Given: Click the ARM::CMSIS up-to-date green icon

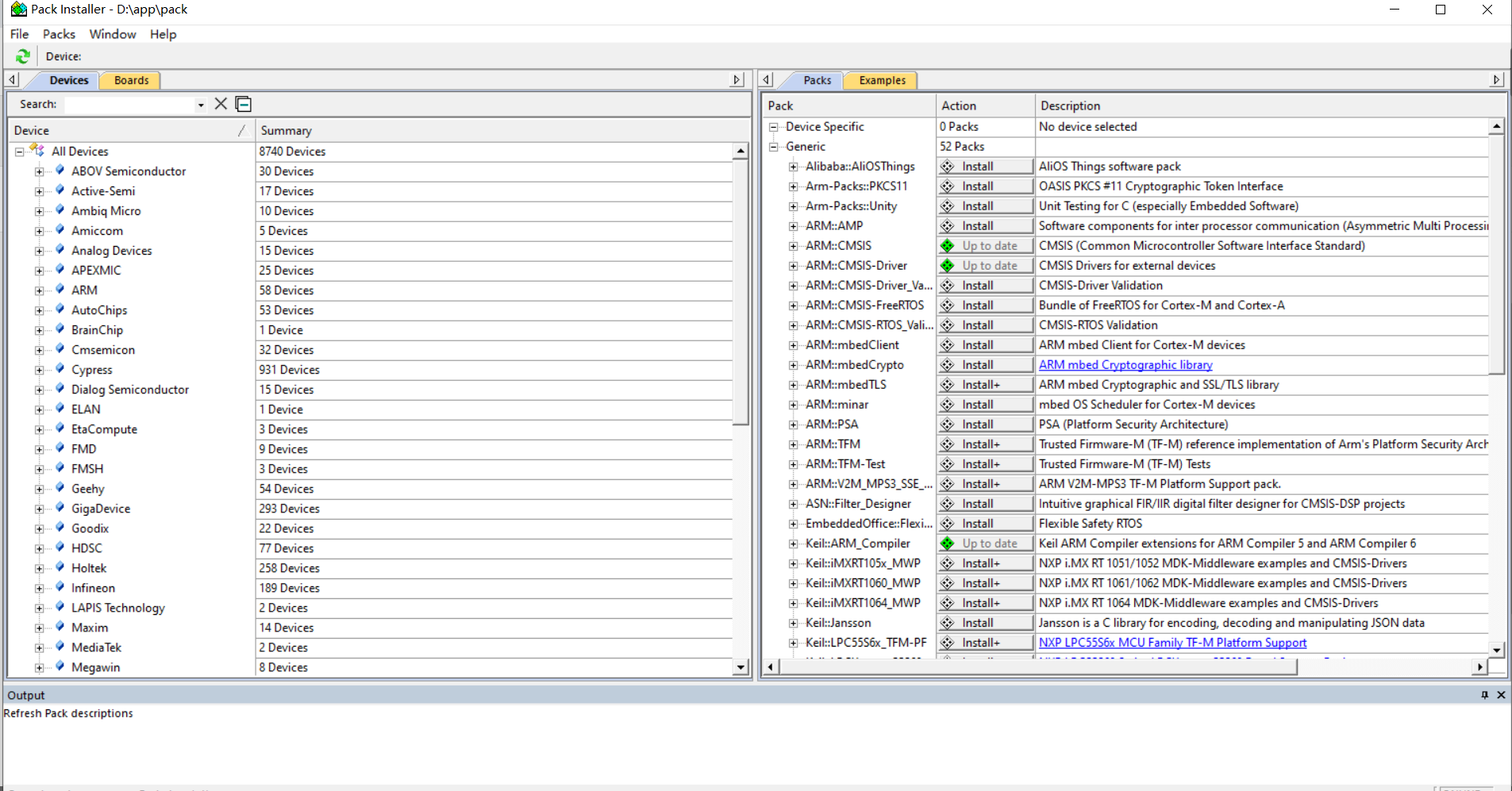Looking at the screenshot, I should [948, 246].
